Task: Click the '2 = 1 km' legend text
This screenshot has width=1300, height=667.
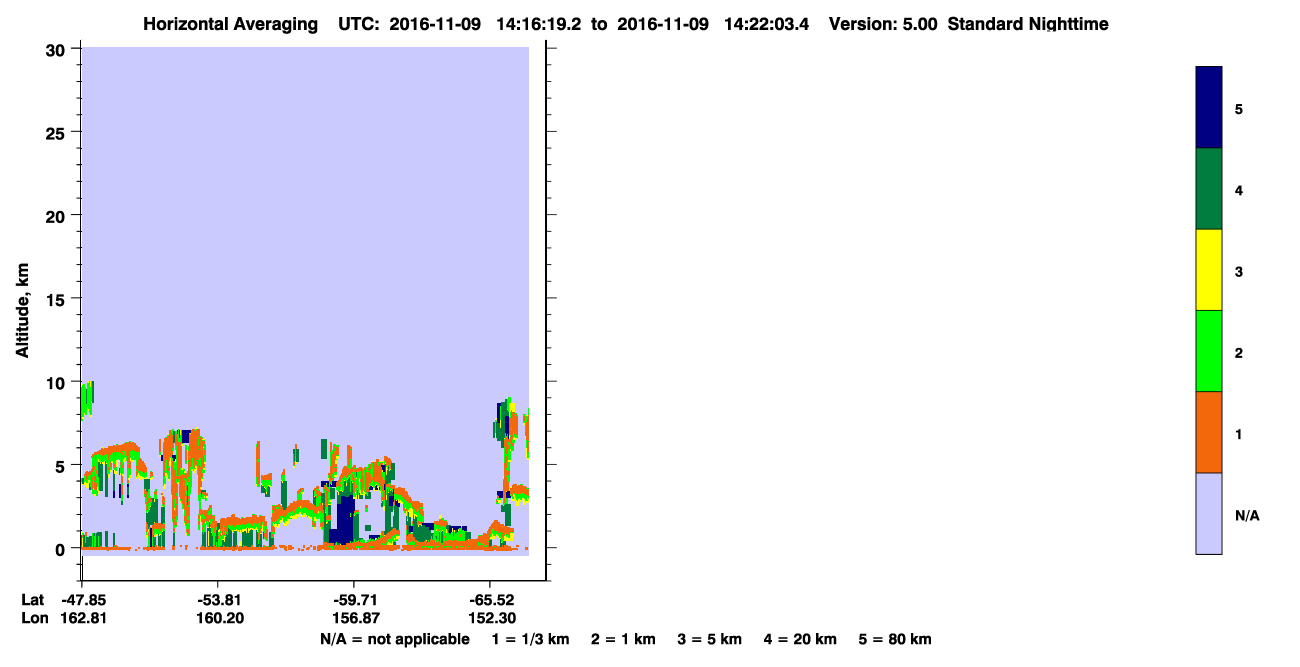Action: 624,639
